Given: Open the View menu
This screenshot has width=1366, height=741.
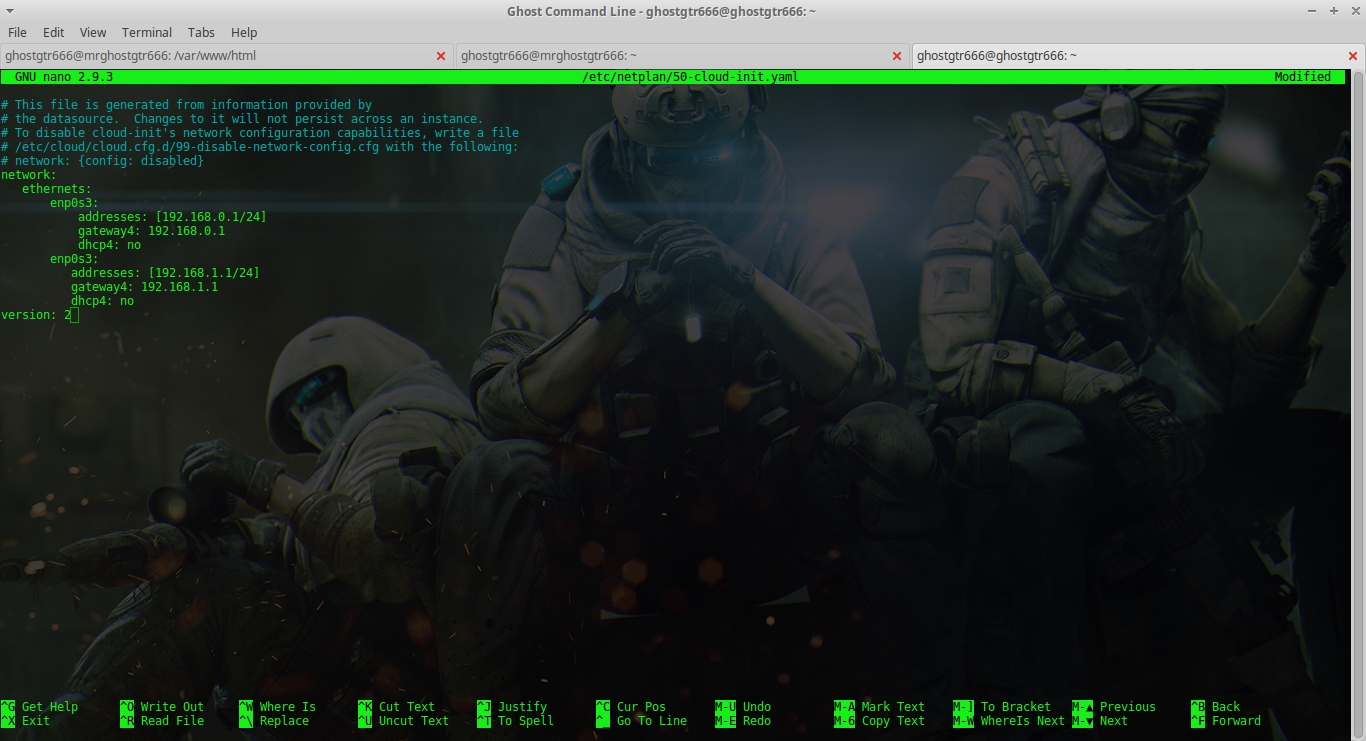Looking at the screenshot, I should [x=93, y=32].
